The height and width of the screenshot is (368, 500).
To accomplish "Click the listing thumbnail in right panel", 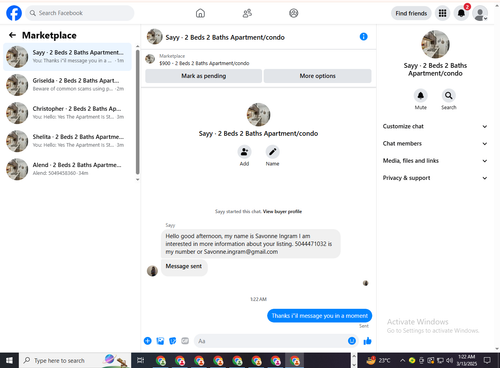I will (435, 44).
